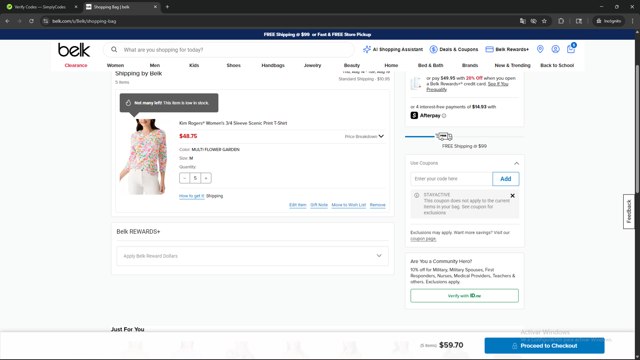Collapse the Use Coupons section

click(516, 163)
